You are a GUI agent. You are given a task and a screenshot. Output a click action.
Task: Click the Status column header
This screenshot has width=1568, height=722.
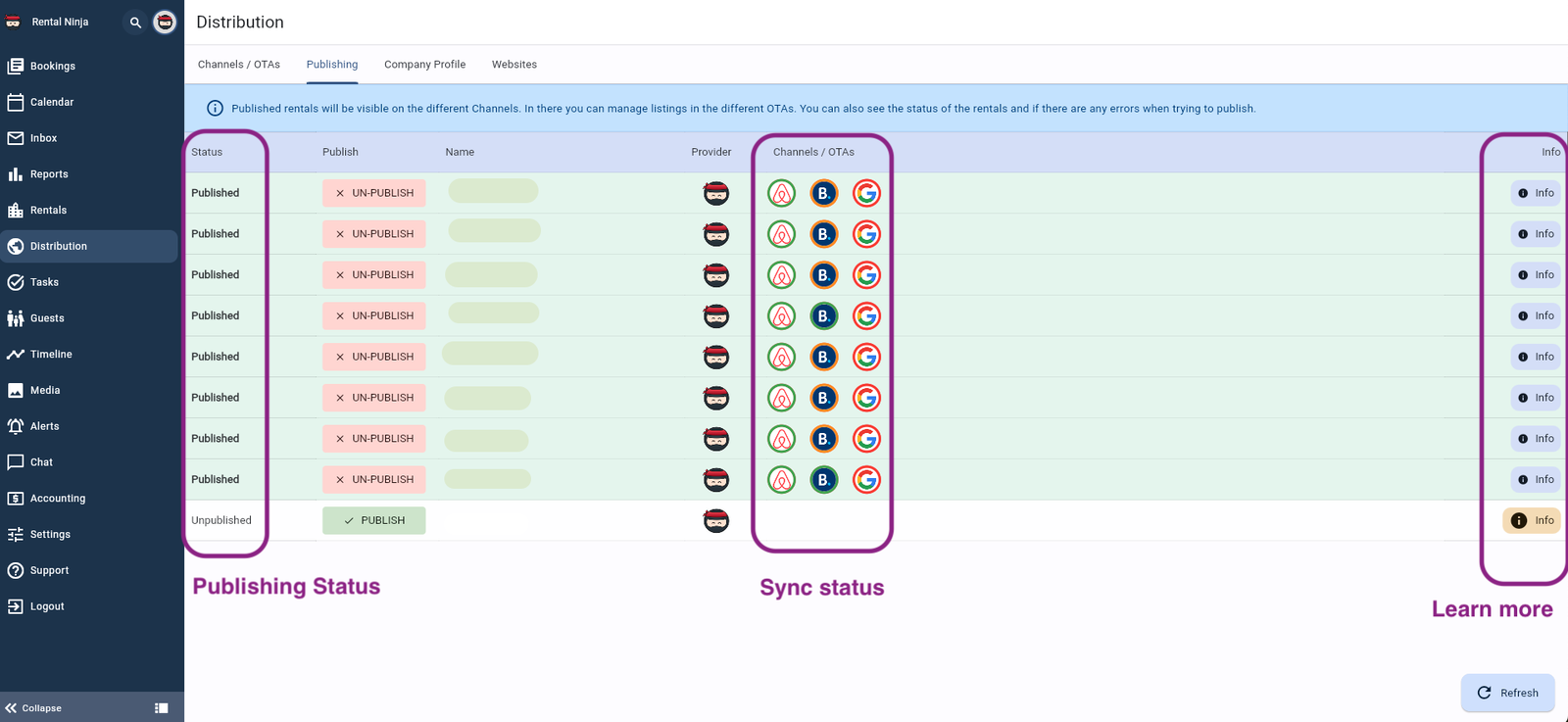(207, 152)
